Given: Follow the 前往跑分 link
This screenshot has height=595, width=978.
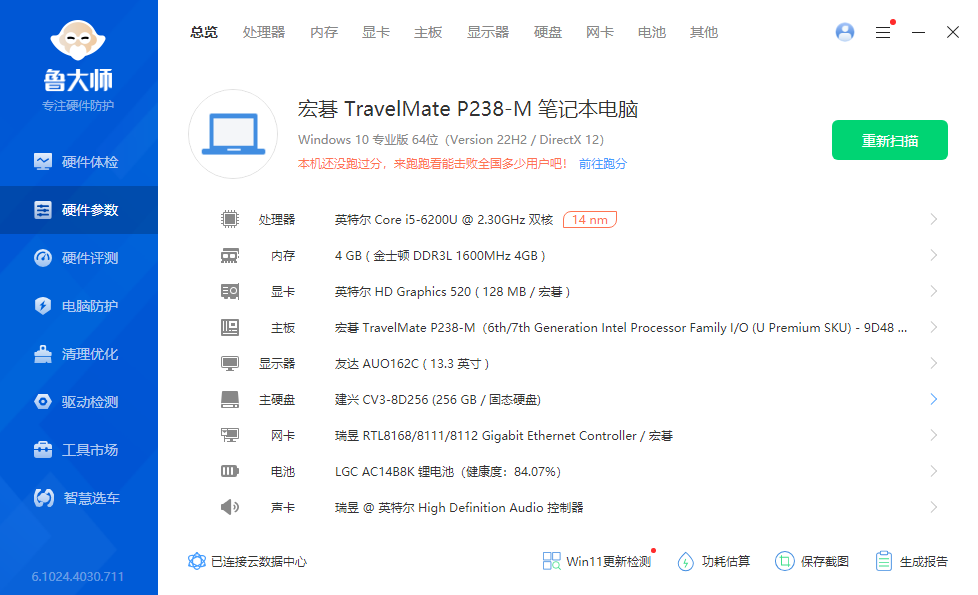Looking at the screenshot, I should tap(603, 164).
